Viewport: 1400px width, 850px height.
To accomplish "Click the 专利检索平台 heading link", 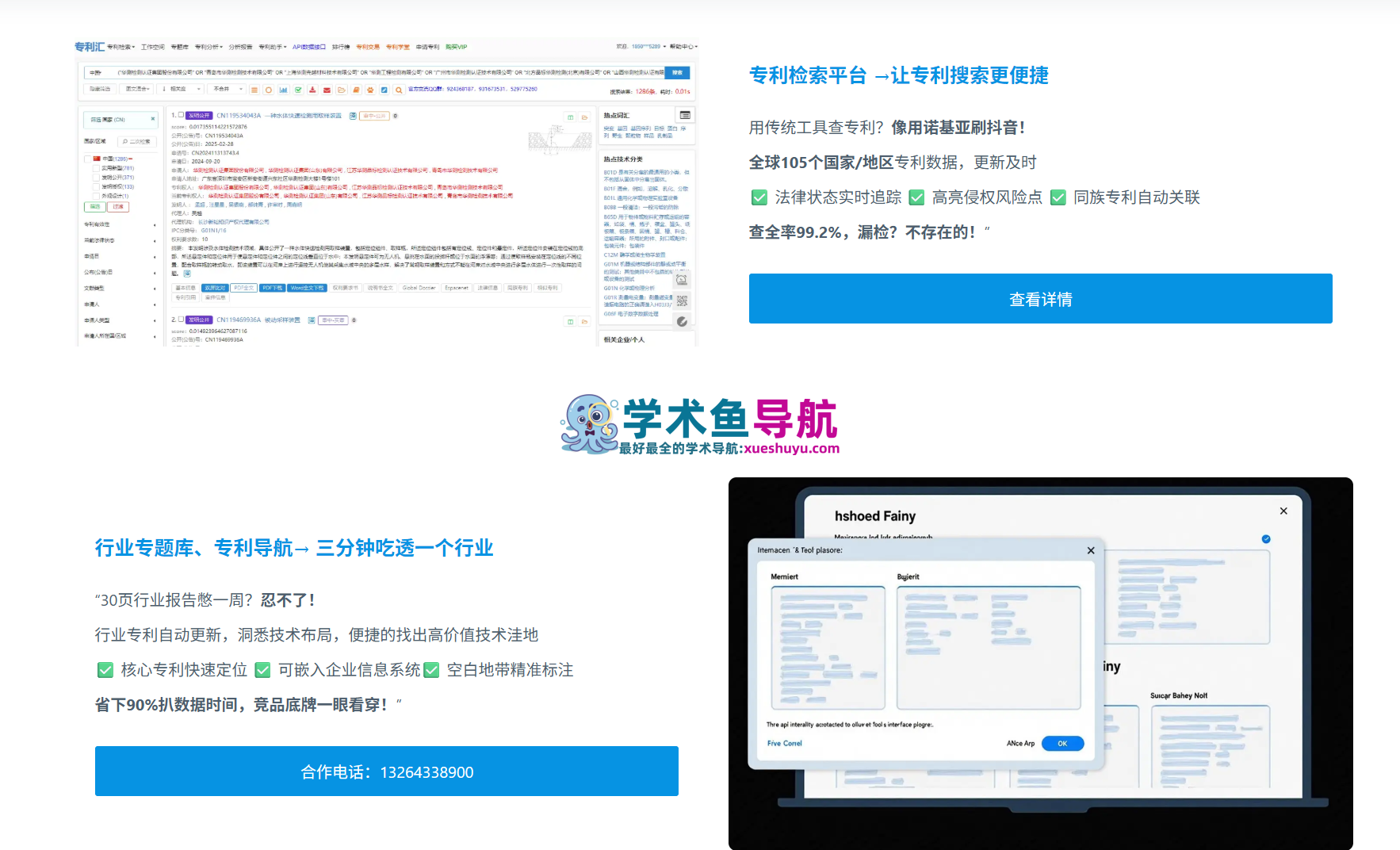I will click(899, 75).
